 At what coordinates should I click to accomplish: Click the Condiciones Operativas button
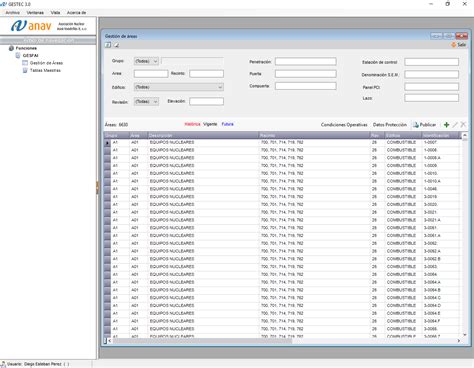click(344, 125)
